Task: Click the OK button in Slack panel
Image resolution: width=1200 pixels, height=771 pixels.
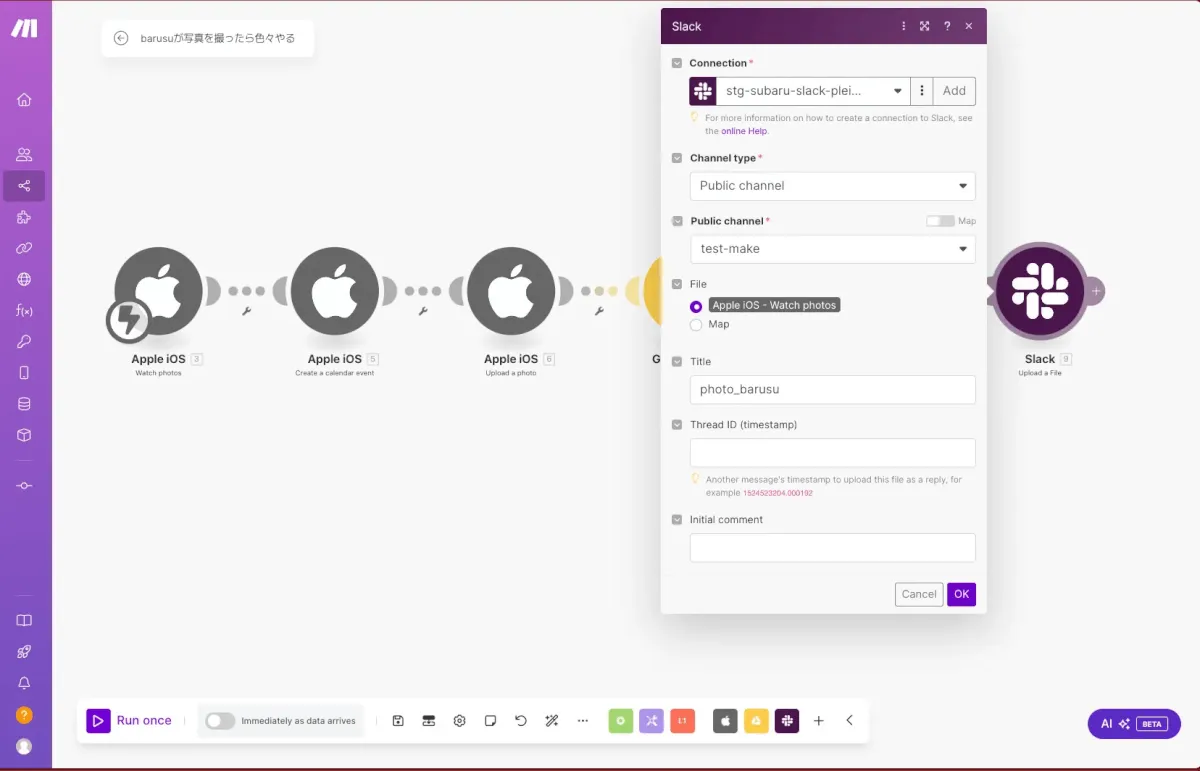Action: pos(961,594)
